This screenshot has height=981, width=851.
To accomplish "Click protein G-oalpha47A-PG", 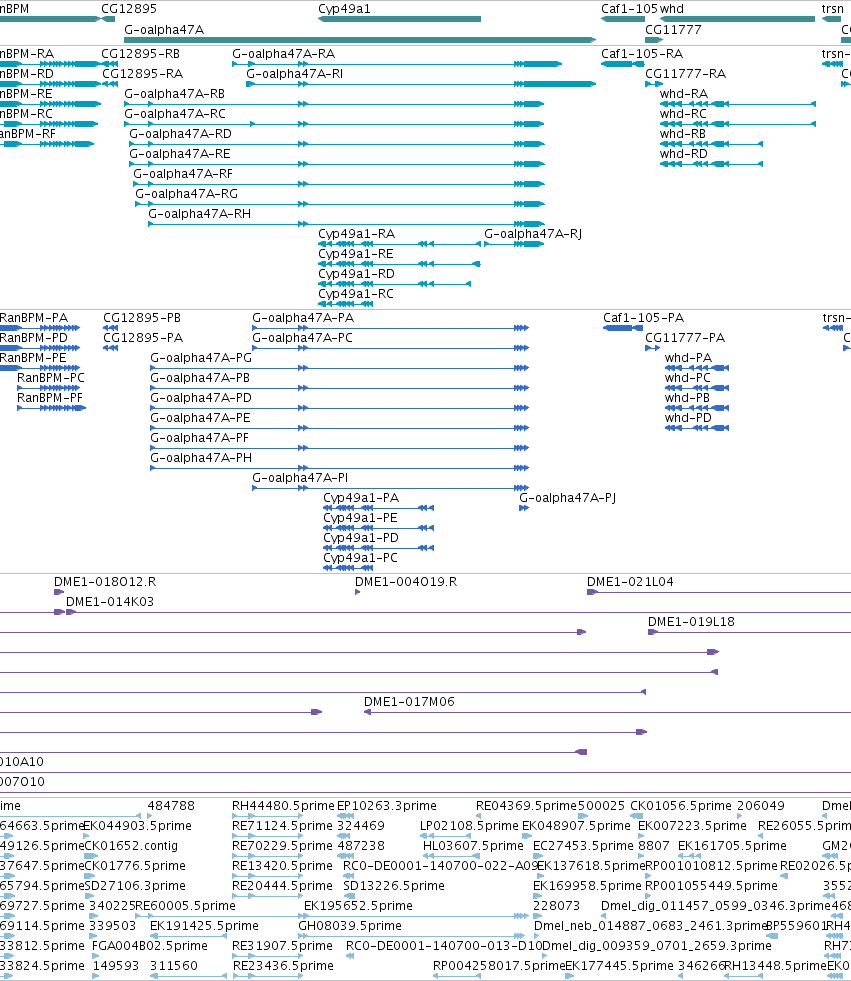I will click(201, 358).
